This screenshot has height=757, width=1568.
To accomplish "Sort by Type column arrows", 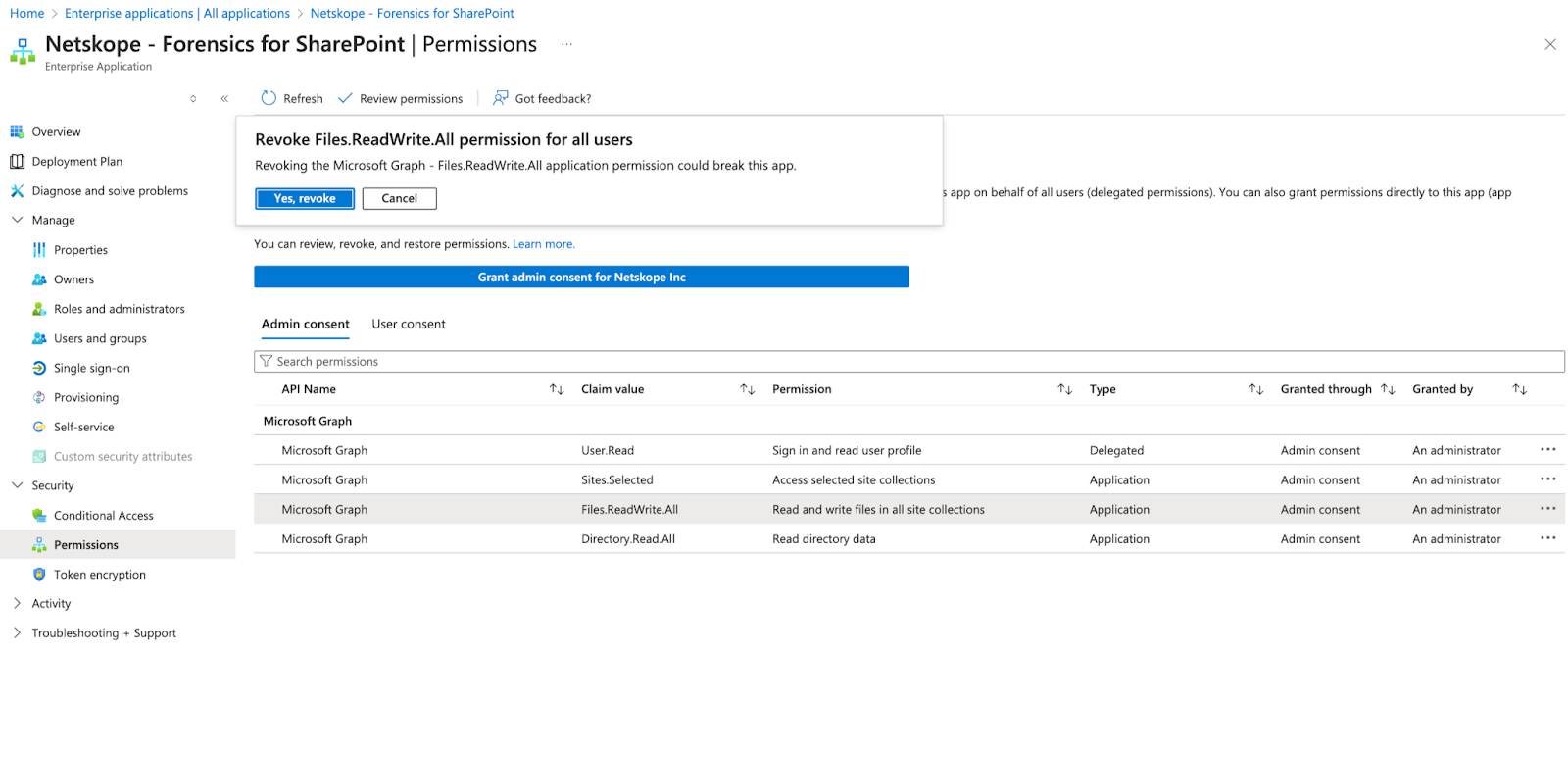I will click(x=1256, y=389).
